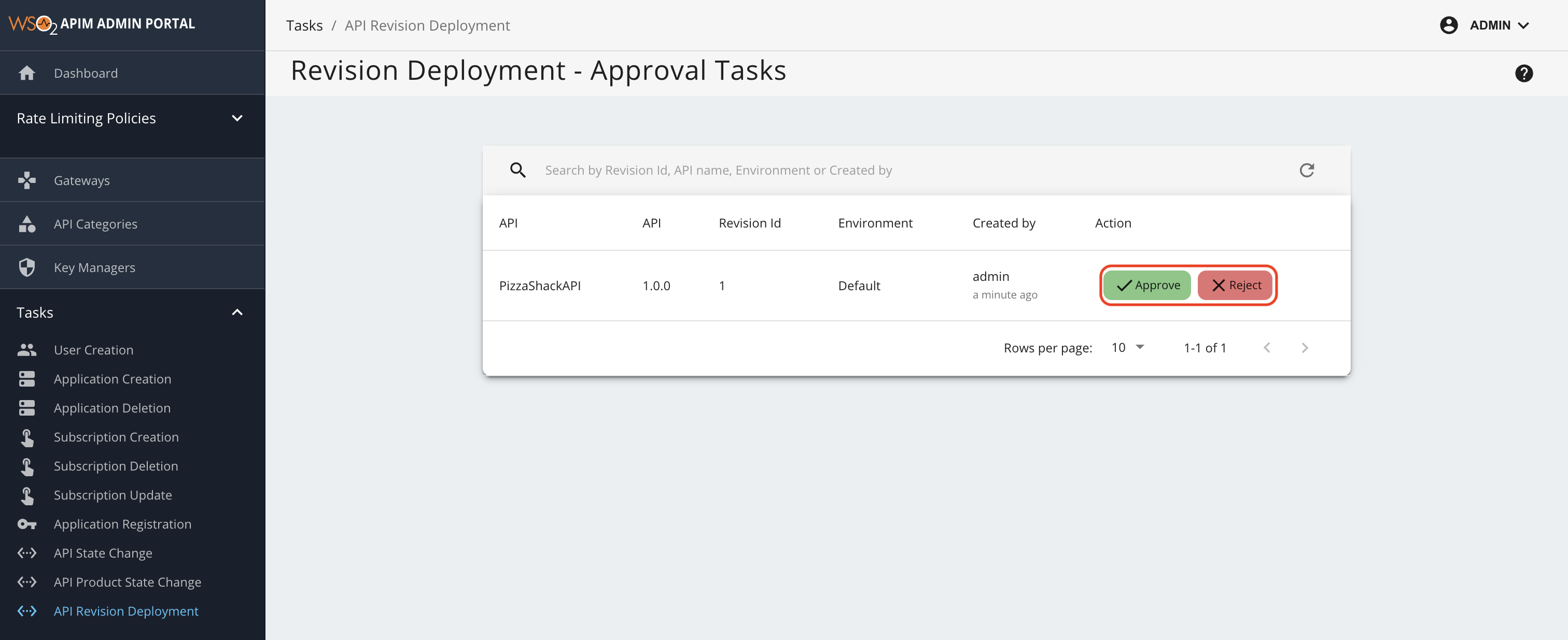Open API State Change tasks

click(x=103, y=553)
